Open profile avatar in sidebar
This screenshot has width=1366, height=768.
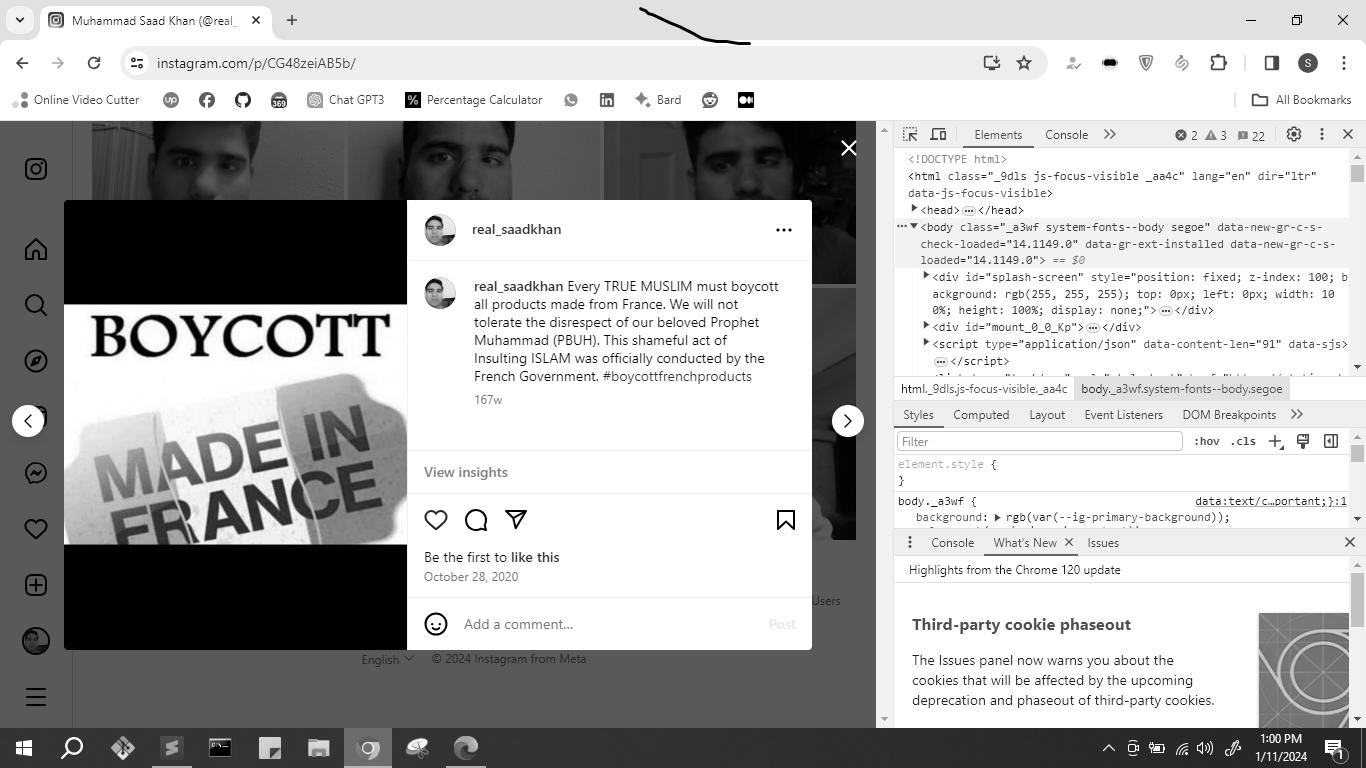(36, 641)
